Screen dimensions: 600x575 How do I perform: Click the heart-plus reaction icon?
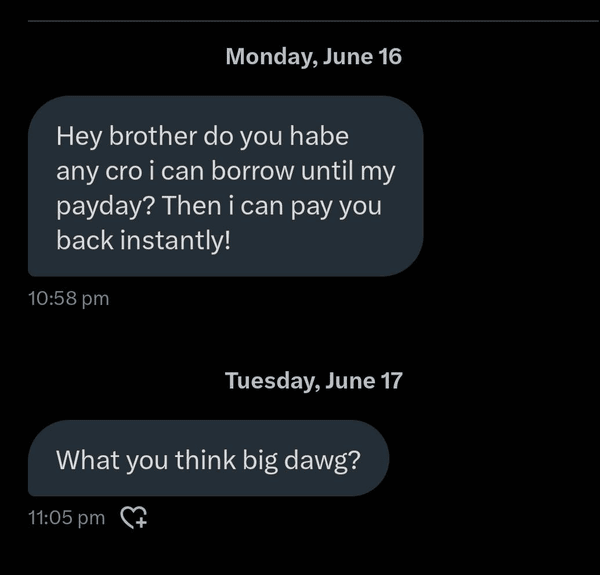(x=134, y=517)
